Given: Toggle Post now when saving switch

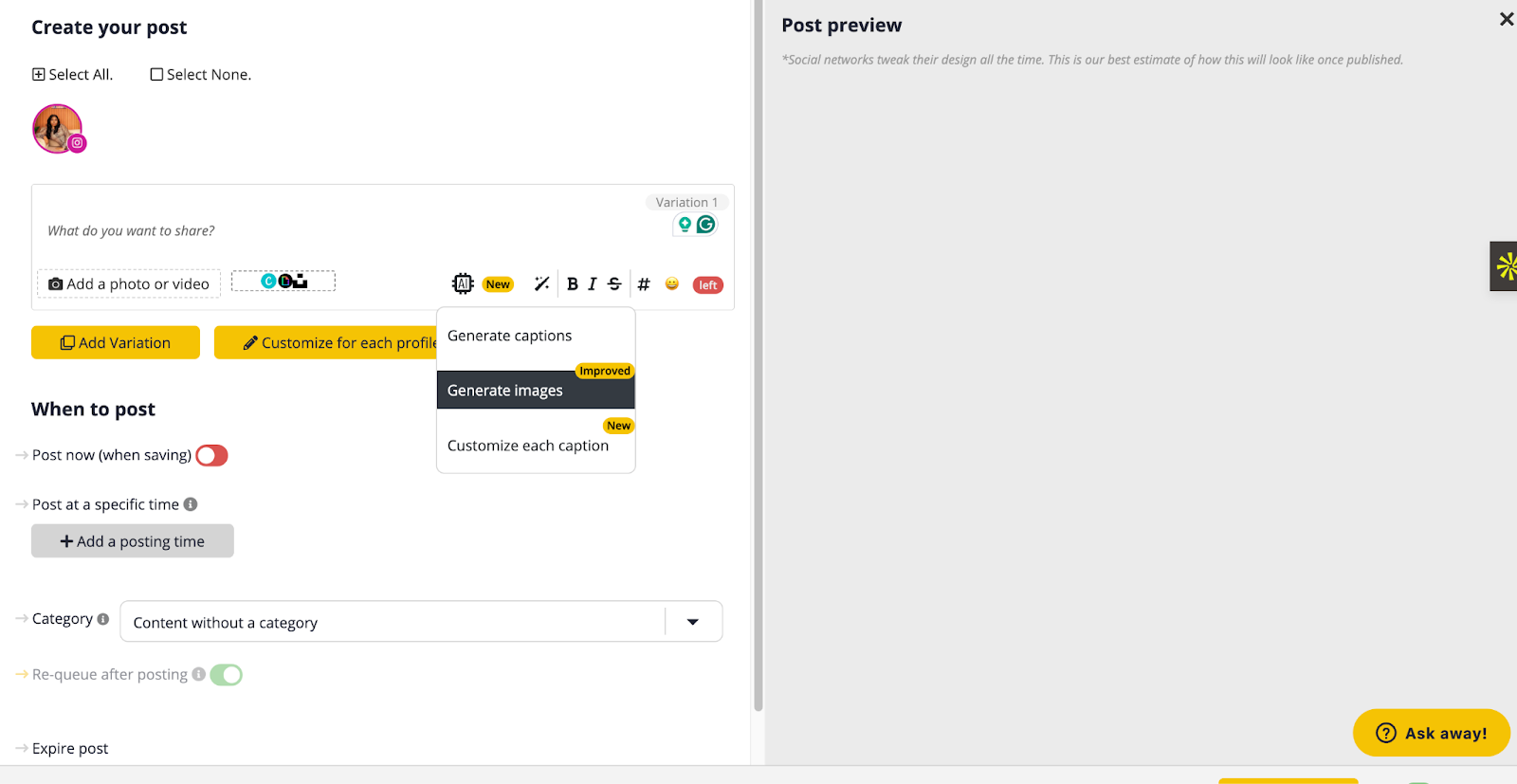Looking at the screenshot, I should pyautogui.click(x=211, y=456).
